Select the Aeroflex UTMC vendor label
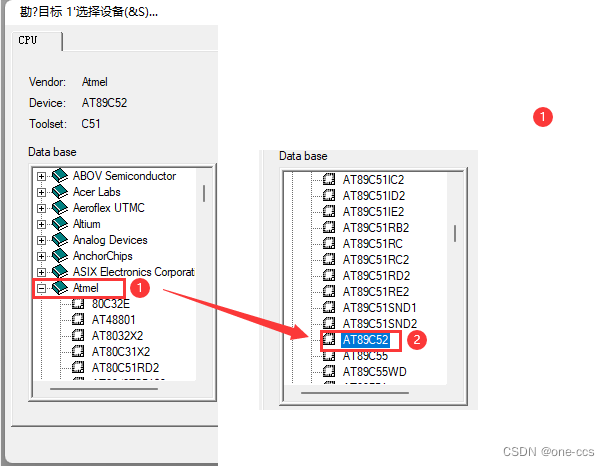This screenshot has height=466, width=610. point(109,208)
